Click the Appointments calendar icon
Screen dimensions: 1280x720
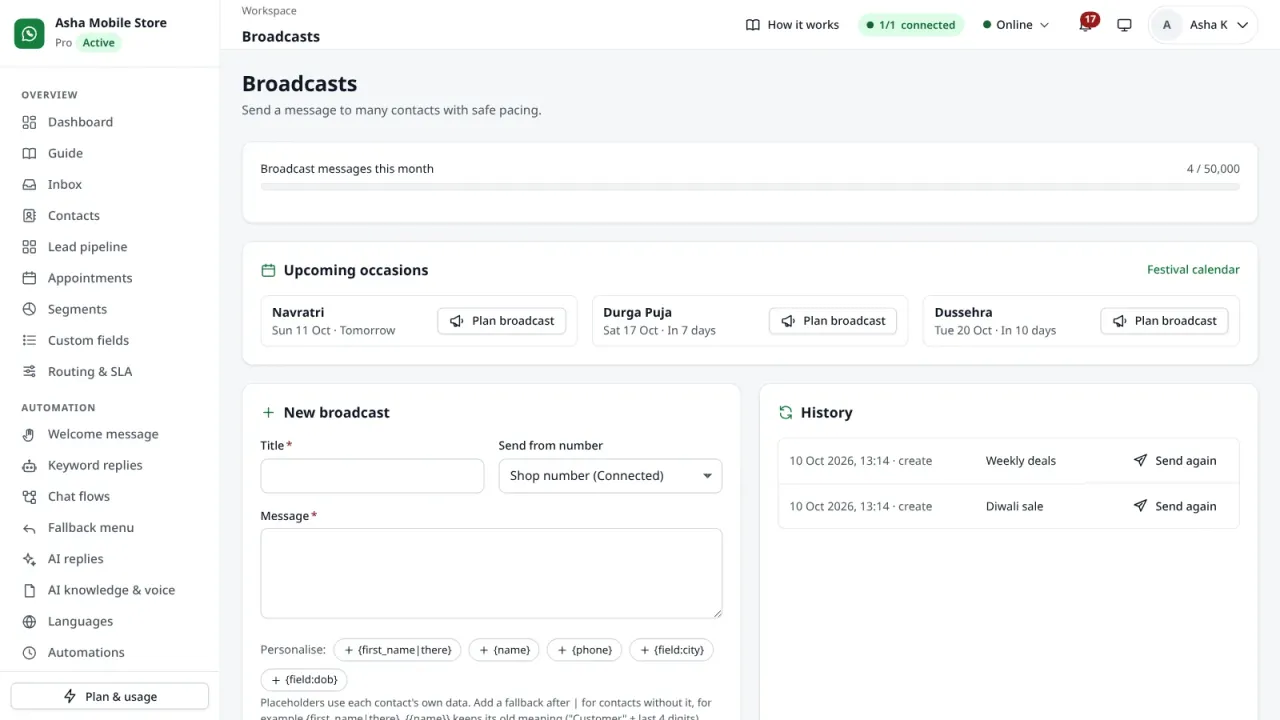click(29, 278)
